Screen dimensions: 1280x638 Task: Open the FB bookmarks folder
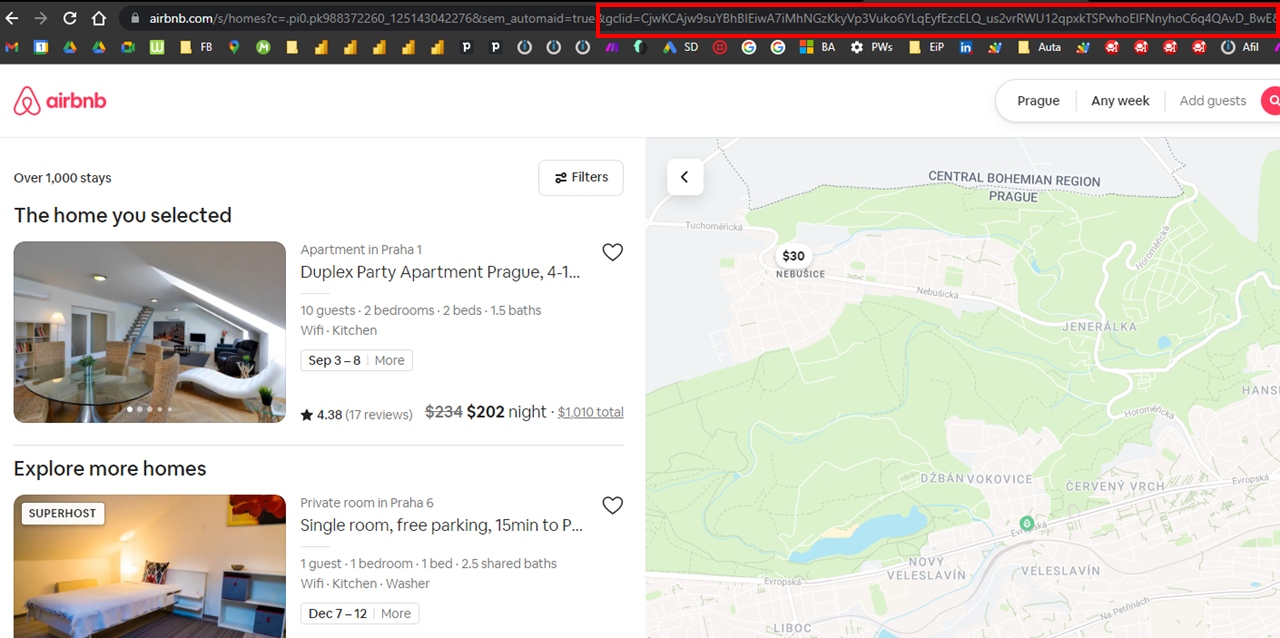[196, 47]
